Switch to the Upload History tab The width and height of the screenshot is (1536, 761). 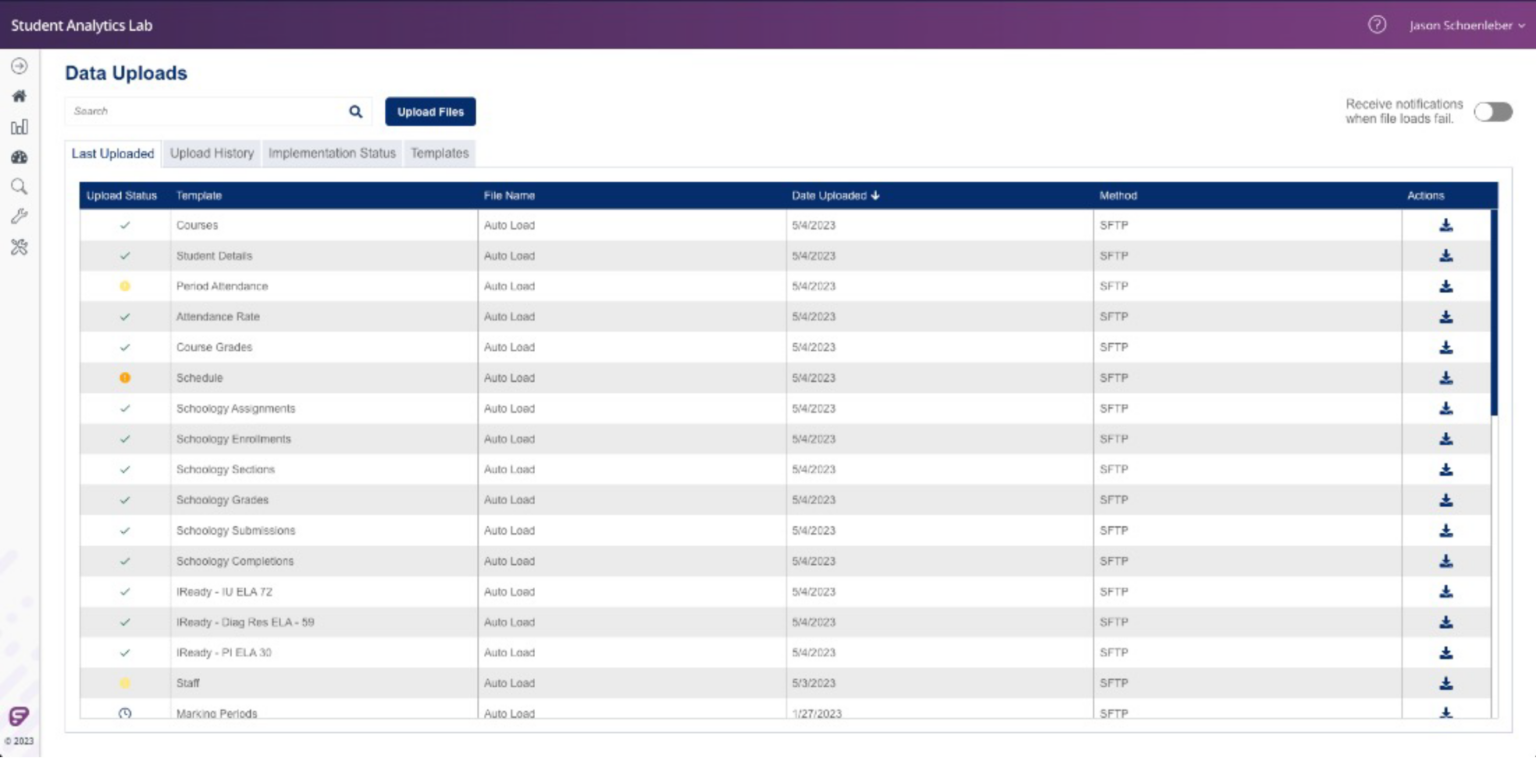tap(212, 154)
